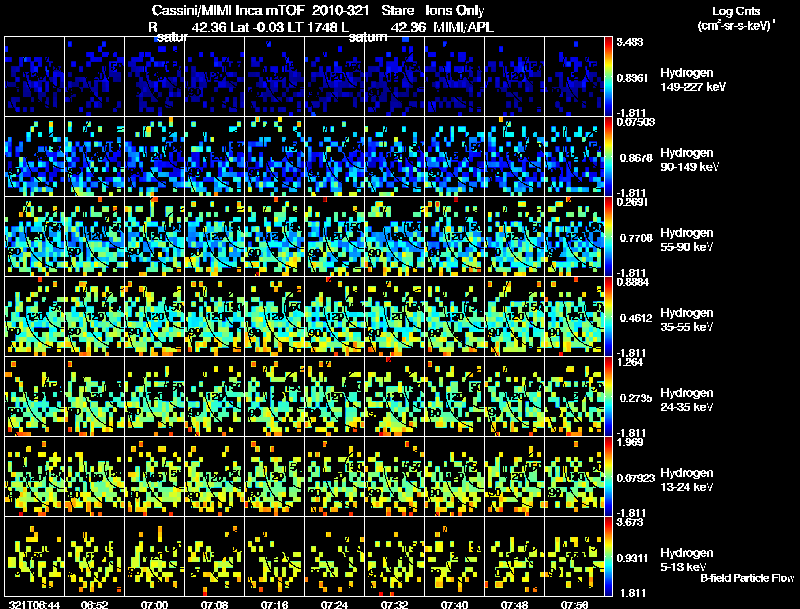Click the Hydrogen 13-24 keV color bar
Viewport: 800px width, 609px height.
point(608,477)
